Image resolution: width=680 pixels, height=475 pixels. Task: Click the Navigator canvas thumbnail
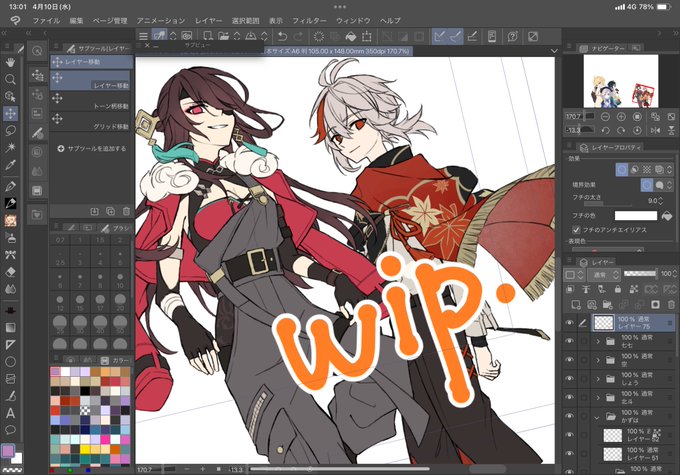[x=621, y=81]
